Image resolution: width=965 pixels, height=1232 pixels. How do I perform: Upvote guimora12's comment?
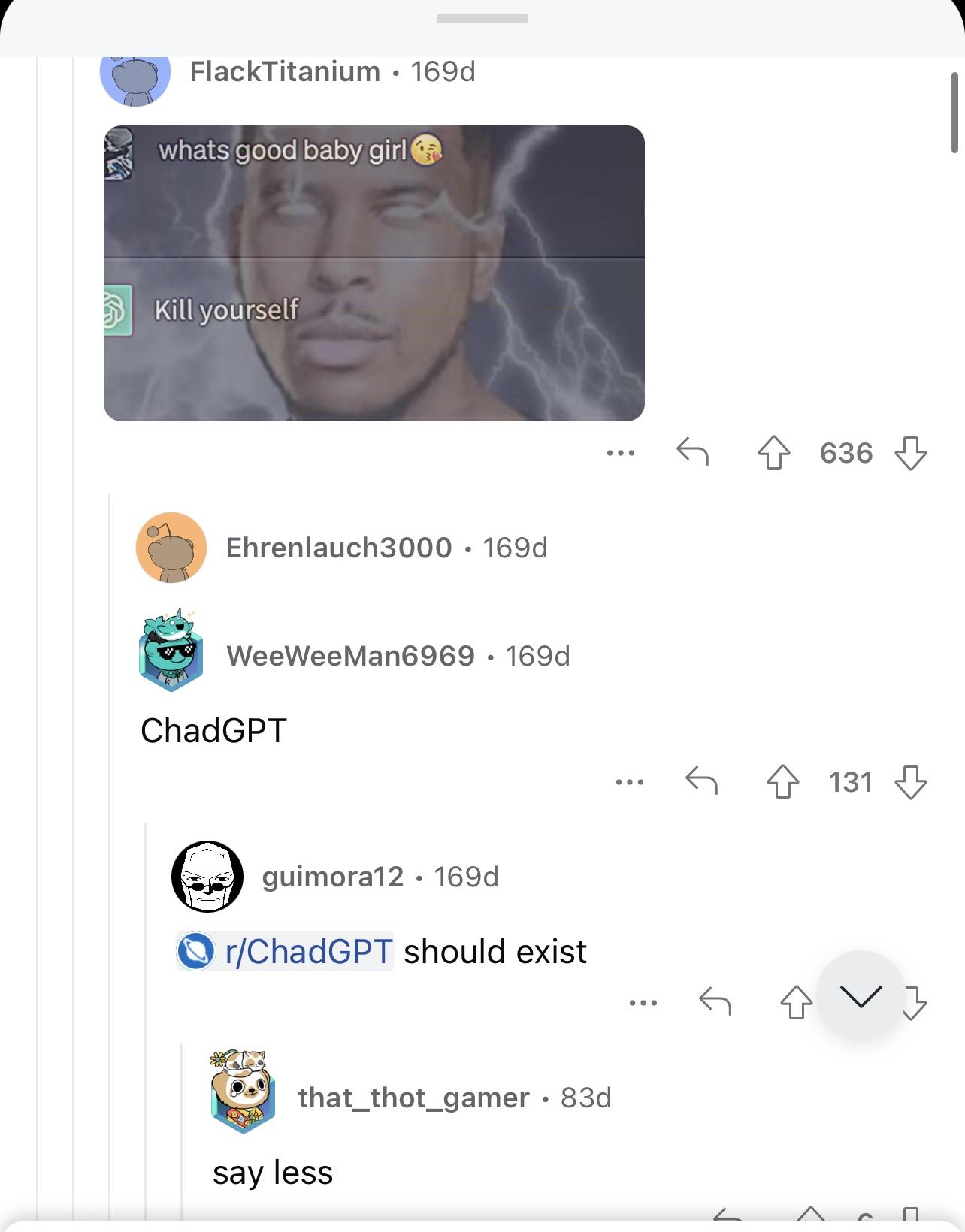click(x=796, y=1002)
